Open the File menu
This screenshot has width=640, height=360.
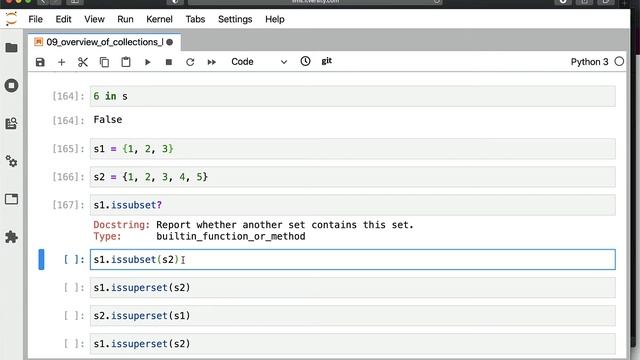coord(36,19)
